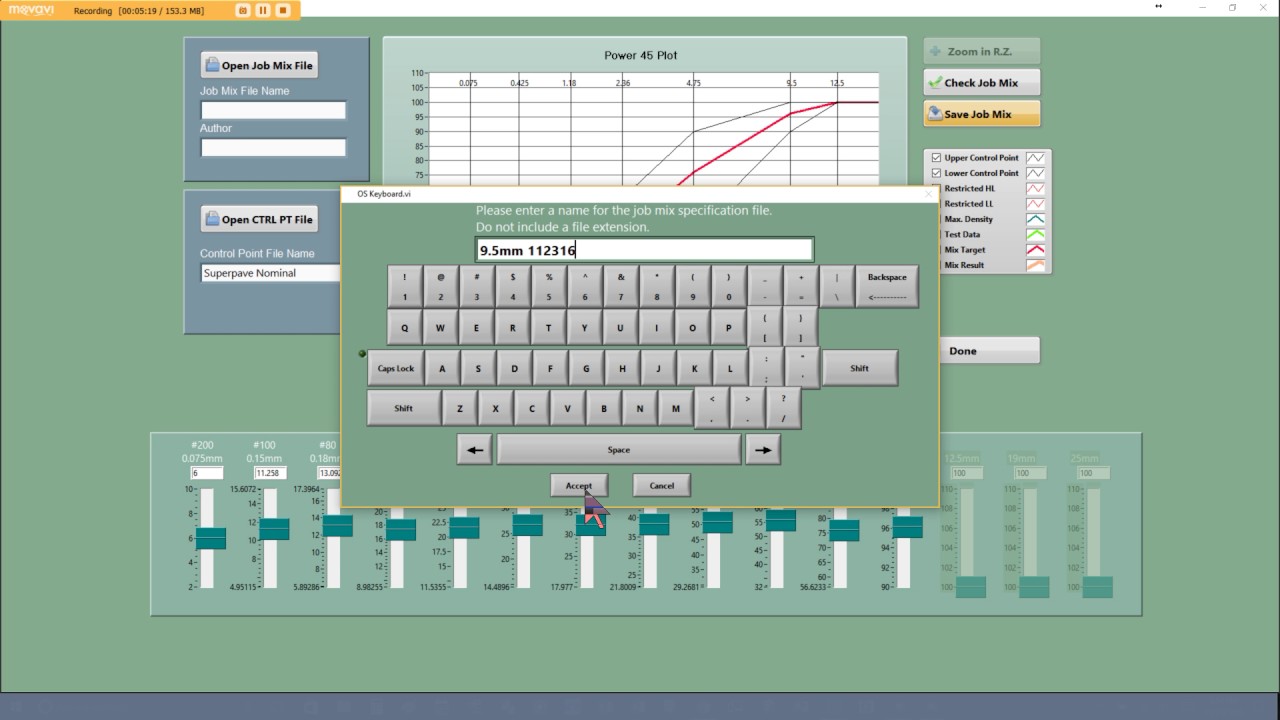The width and height of the screenshot is (1280, 720).
Task: Click the Save Job Mix button
Action: 981,114
